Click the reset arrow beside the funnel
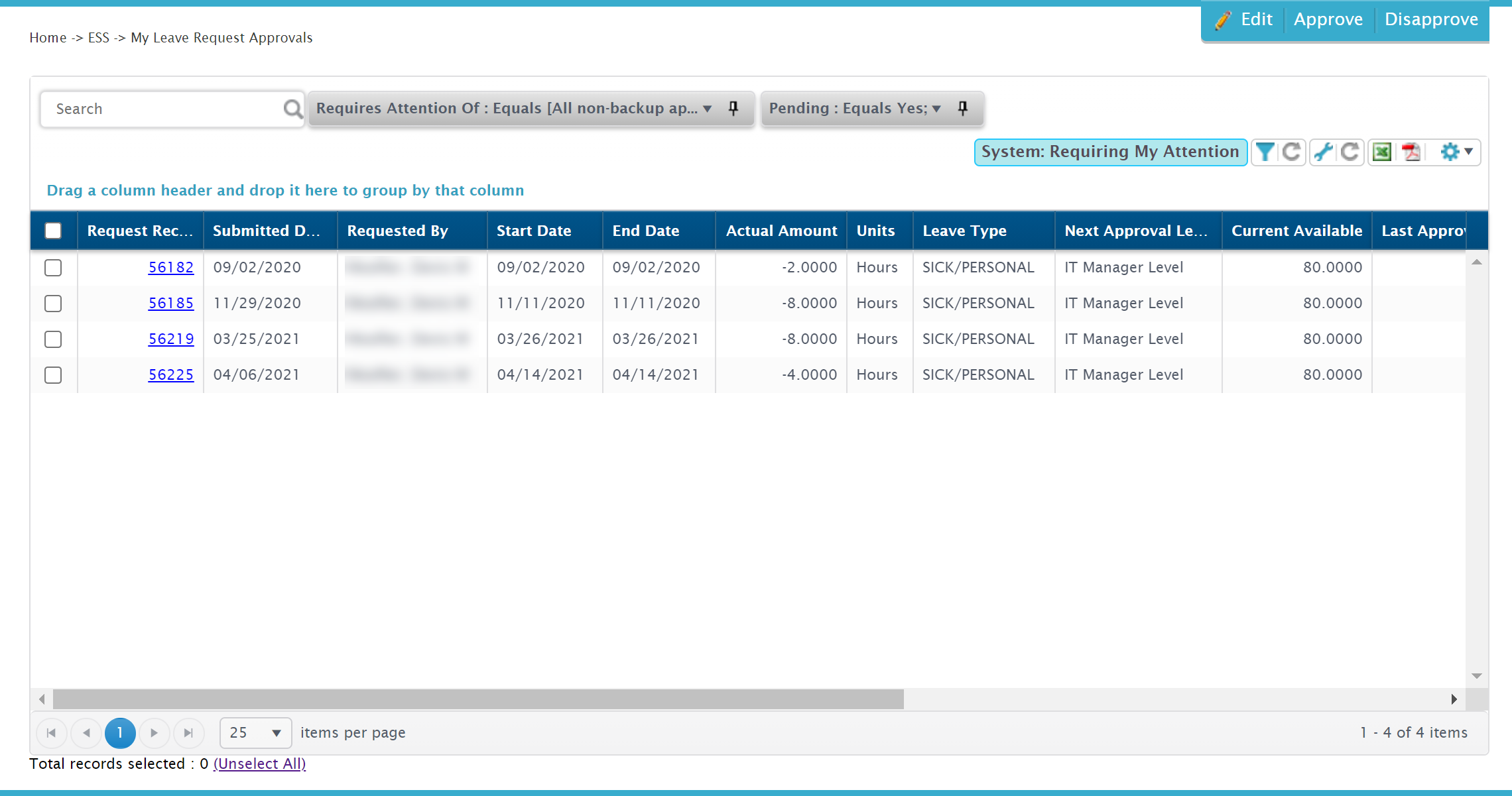Image resolution: width=1512 pixels, height=796 pixels. [x=1291, y=152]
